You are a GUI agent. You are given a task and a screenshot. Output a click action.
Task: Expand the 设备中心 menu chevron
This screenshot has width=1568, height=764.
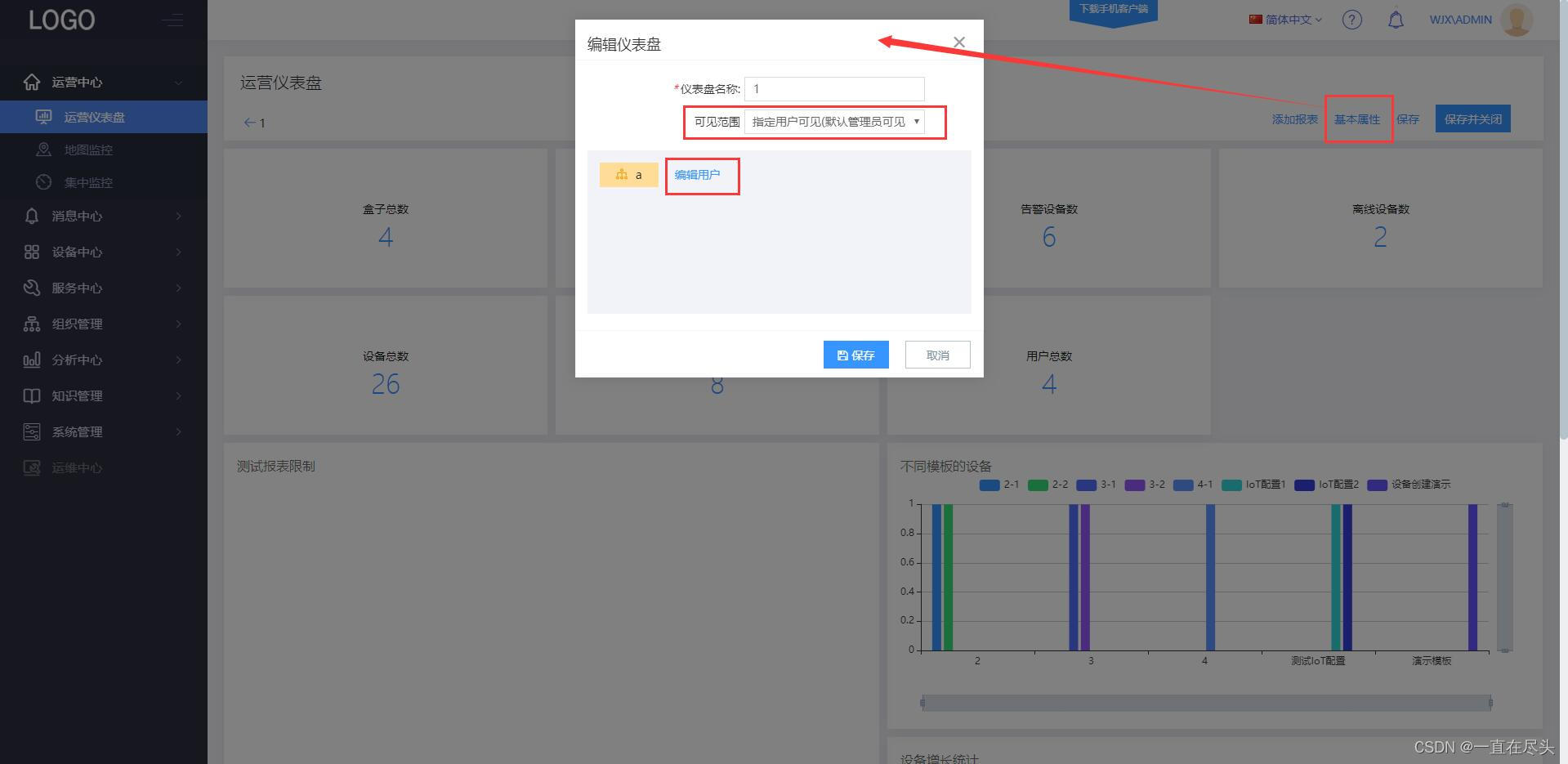pos(178,252)
